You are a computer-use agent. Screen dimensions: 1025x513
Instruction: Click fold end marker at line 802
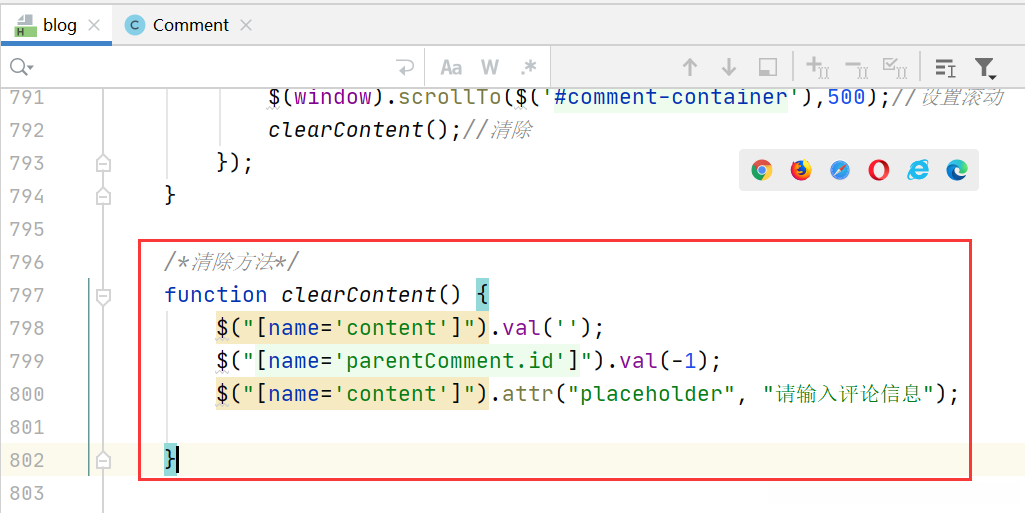pos(103,461)
